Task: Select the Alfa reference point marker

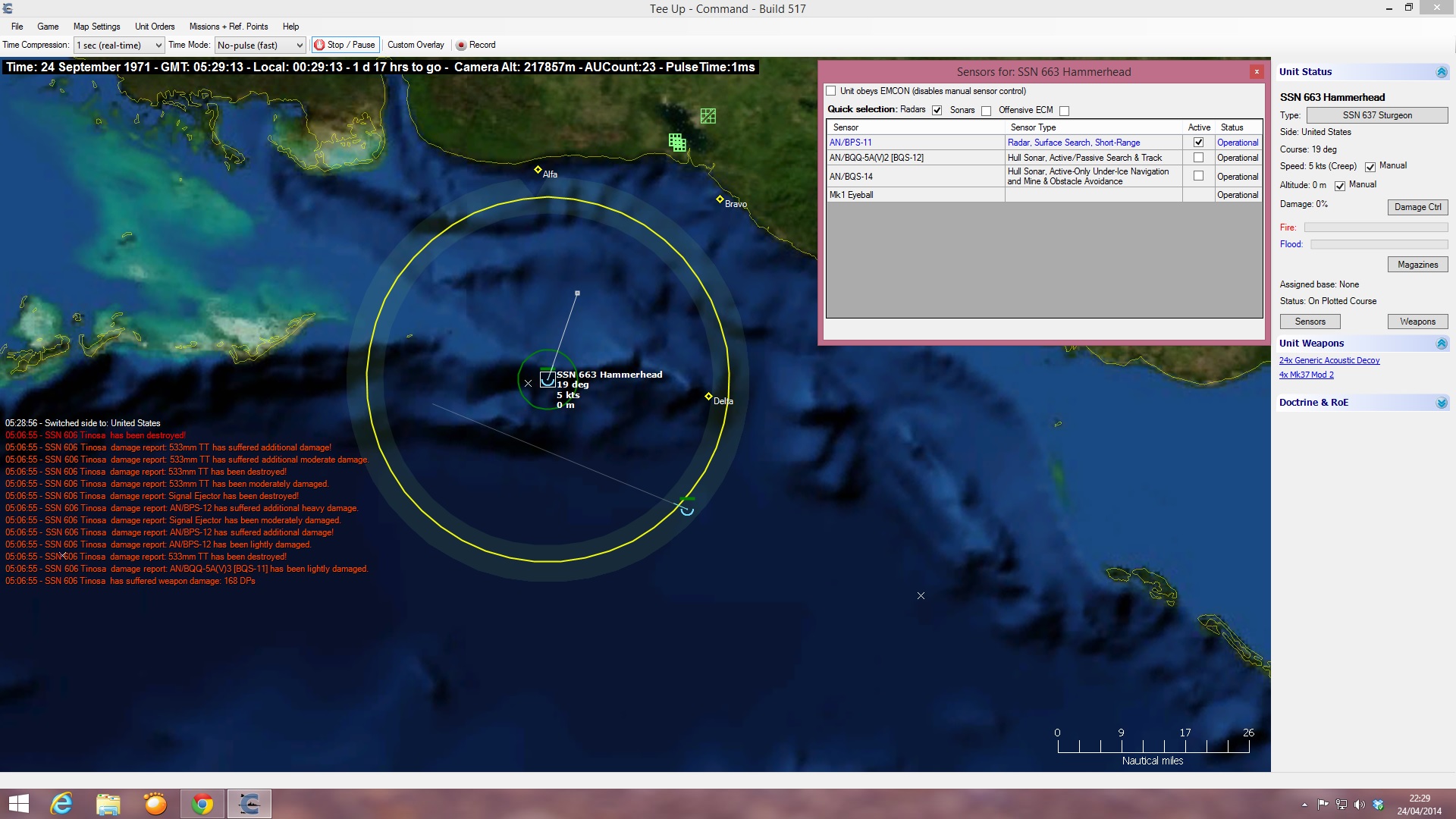Action: 538,170
